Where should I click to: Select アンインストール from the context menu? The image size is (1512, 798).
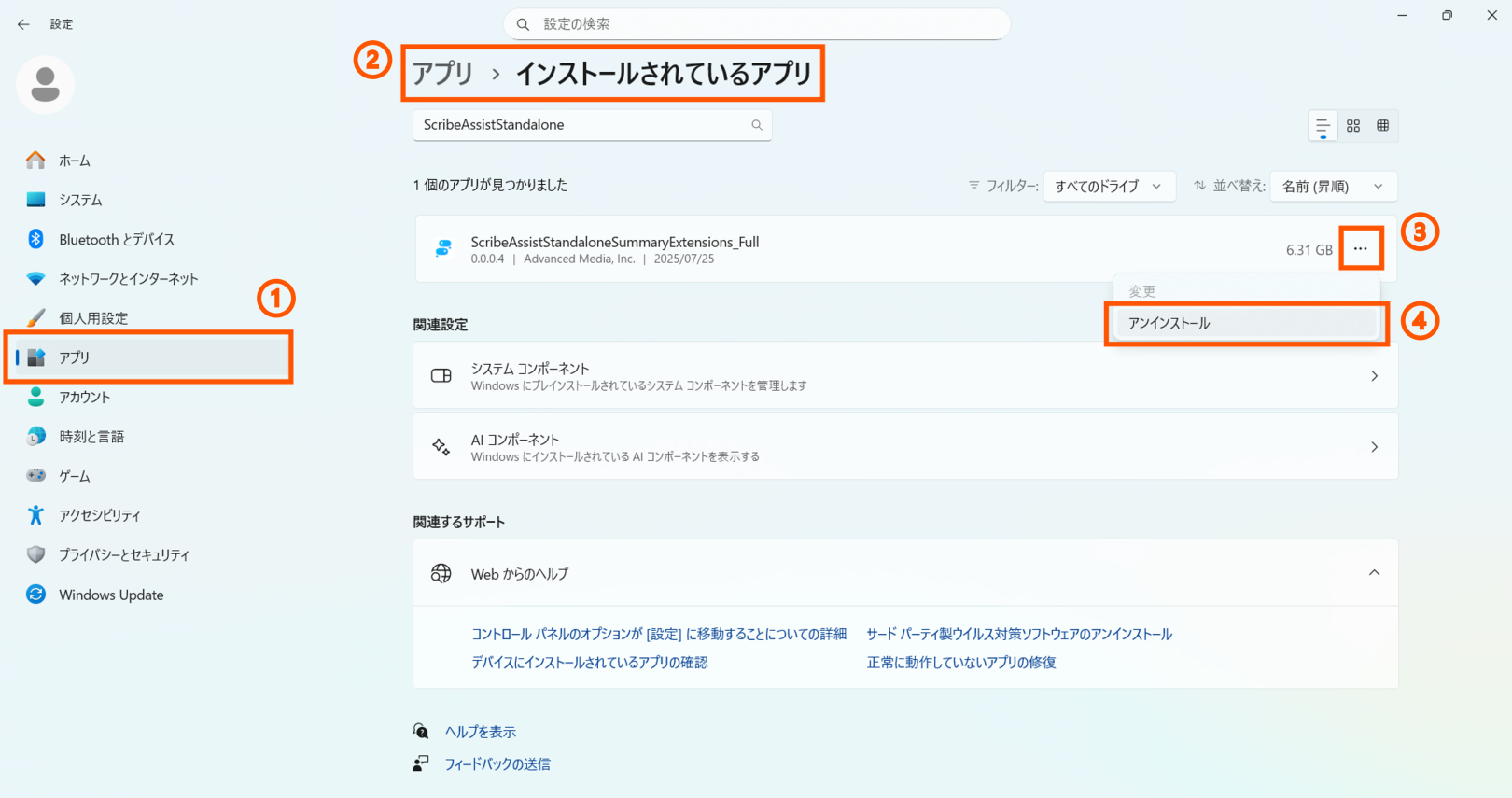(x=1169, y=323)
